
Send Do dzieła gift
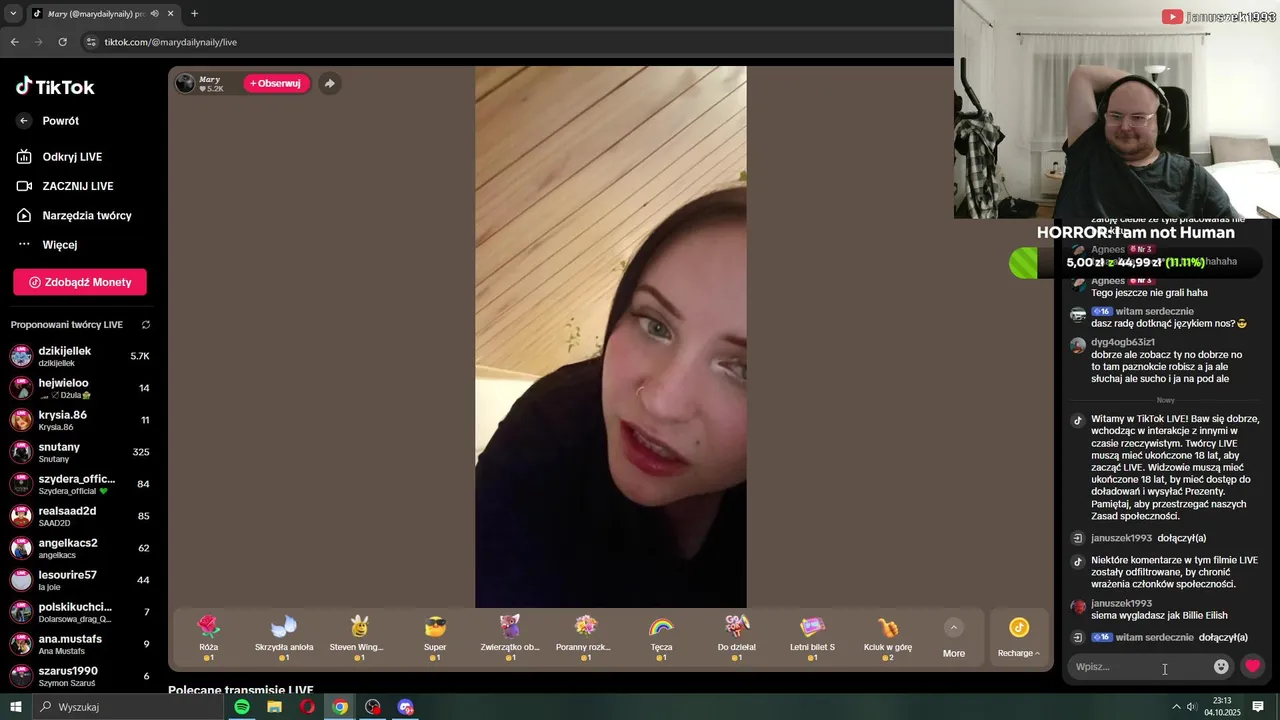[737, 638]
